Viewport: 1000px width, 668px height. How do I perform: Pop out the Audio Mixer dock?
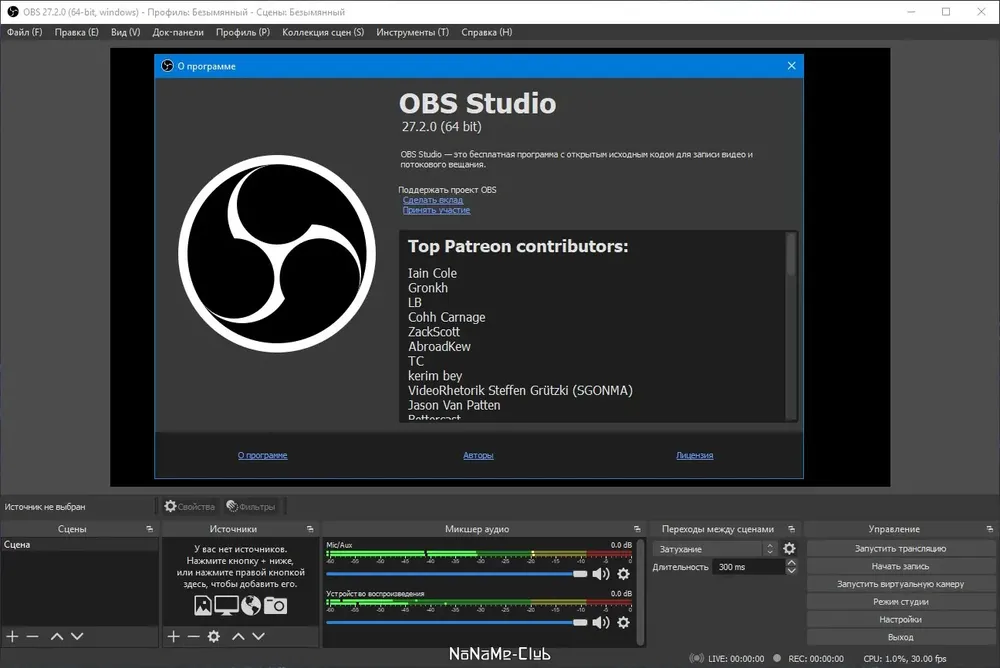tap(636, 529)
